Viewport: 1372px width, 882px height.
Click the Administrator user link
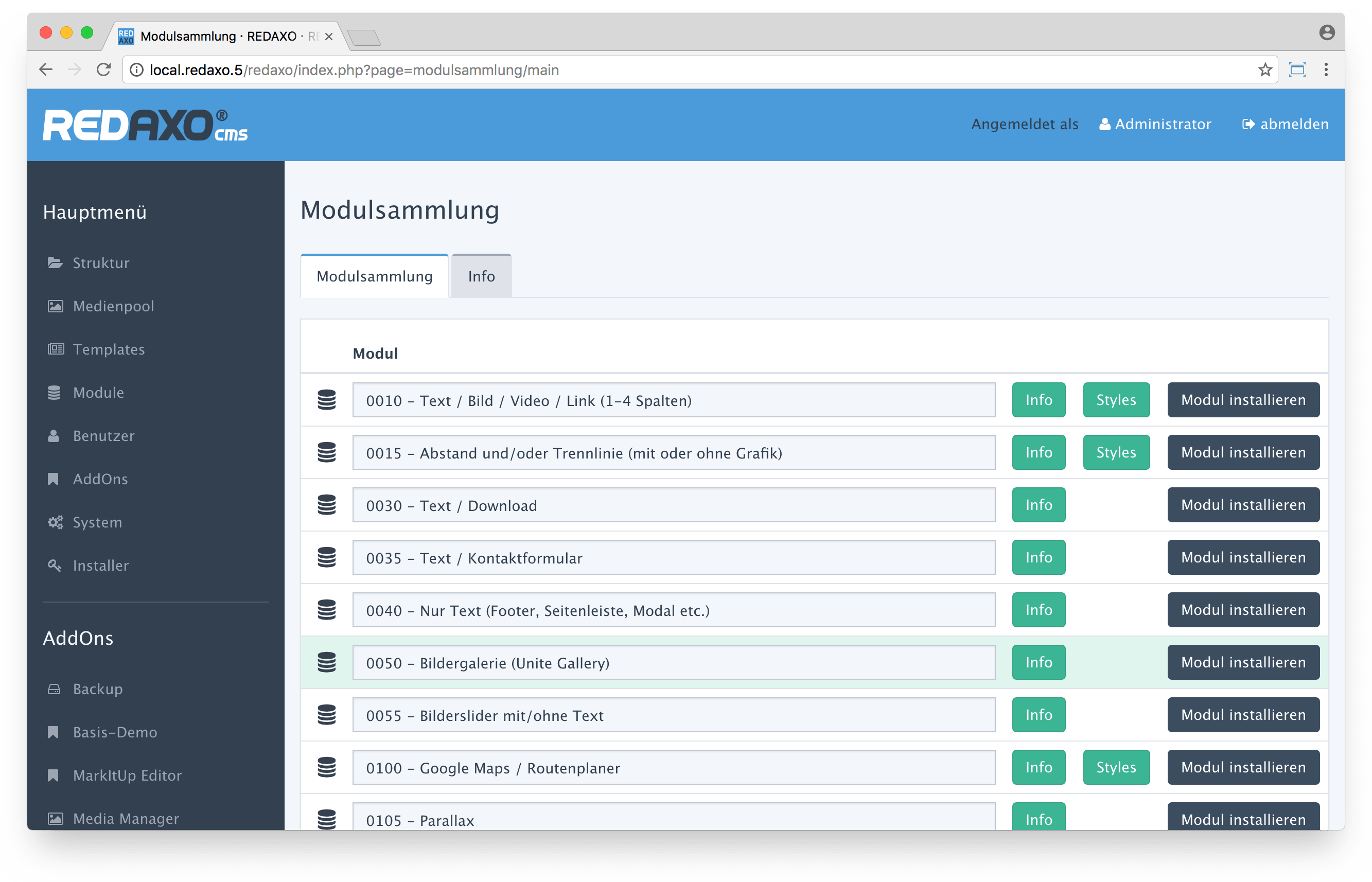1155,125
